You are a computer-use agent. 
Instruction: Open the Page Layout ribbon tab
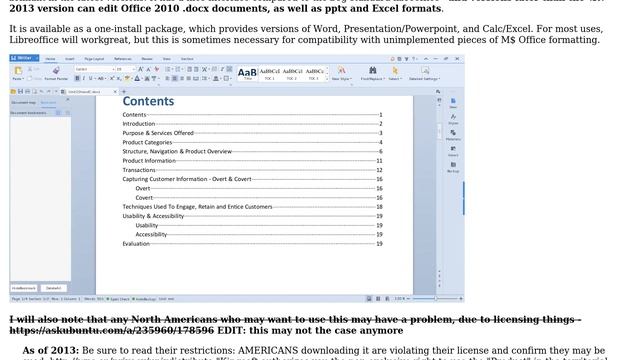[94, 59]
